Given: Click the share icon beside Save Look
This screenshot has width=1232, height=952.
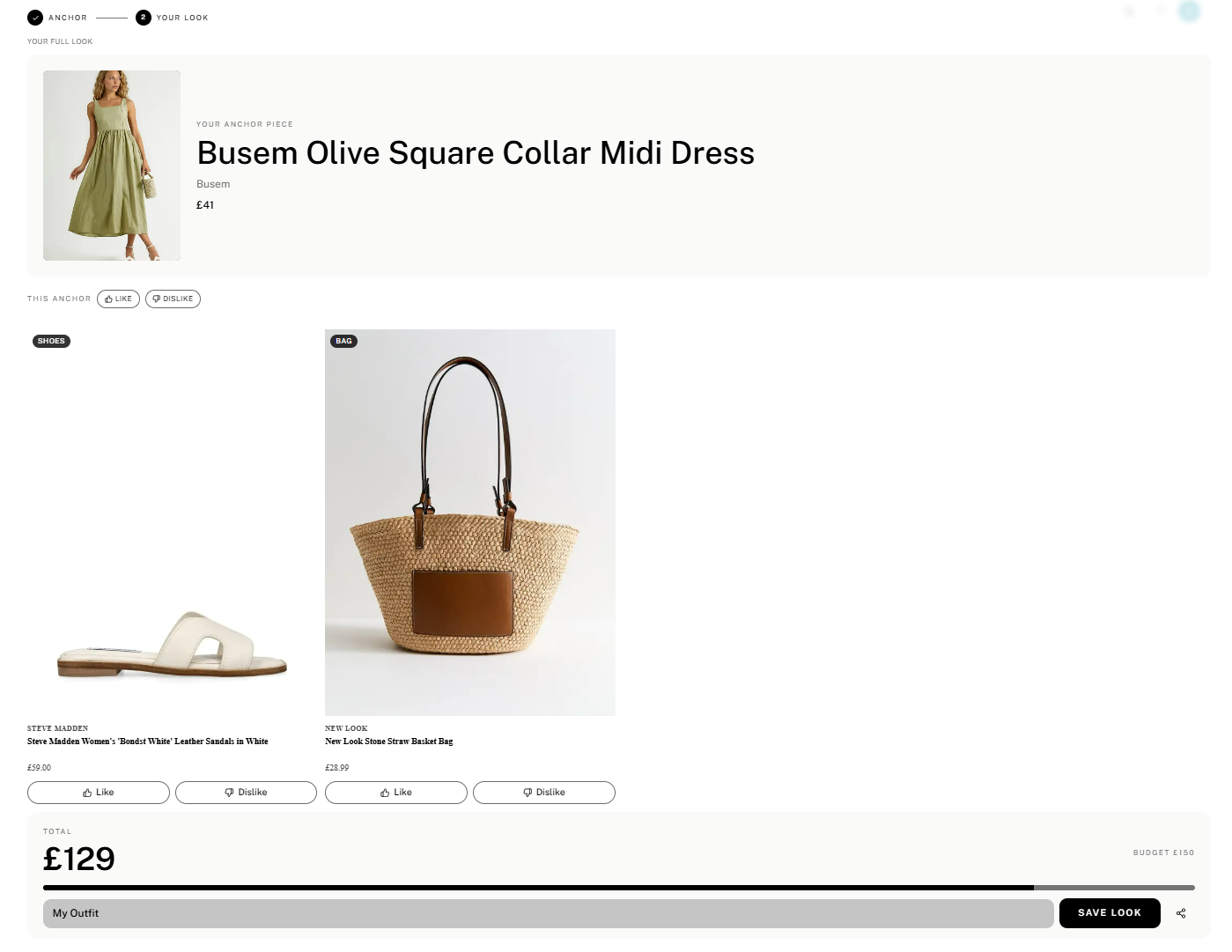Looking at the screenshot, I should (1181, 913).
